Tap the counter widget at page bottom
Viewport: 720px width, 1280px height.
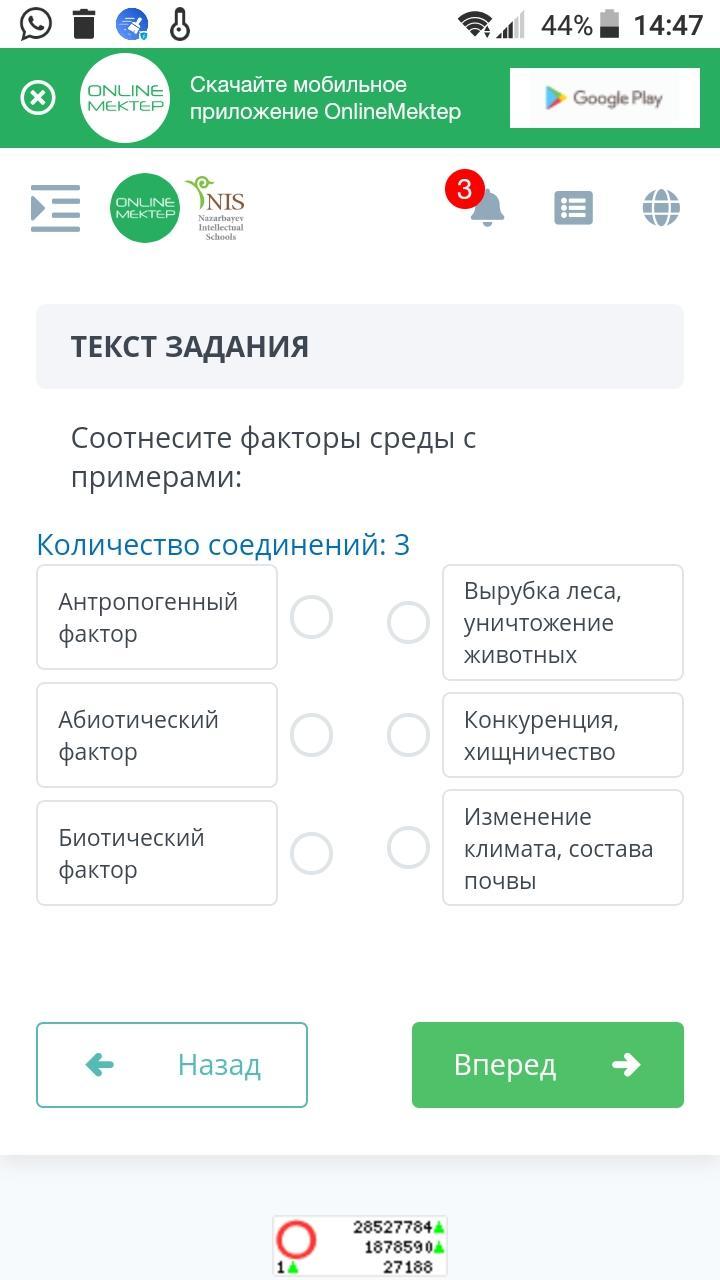coord(360,1245)
